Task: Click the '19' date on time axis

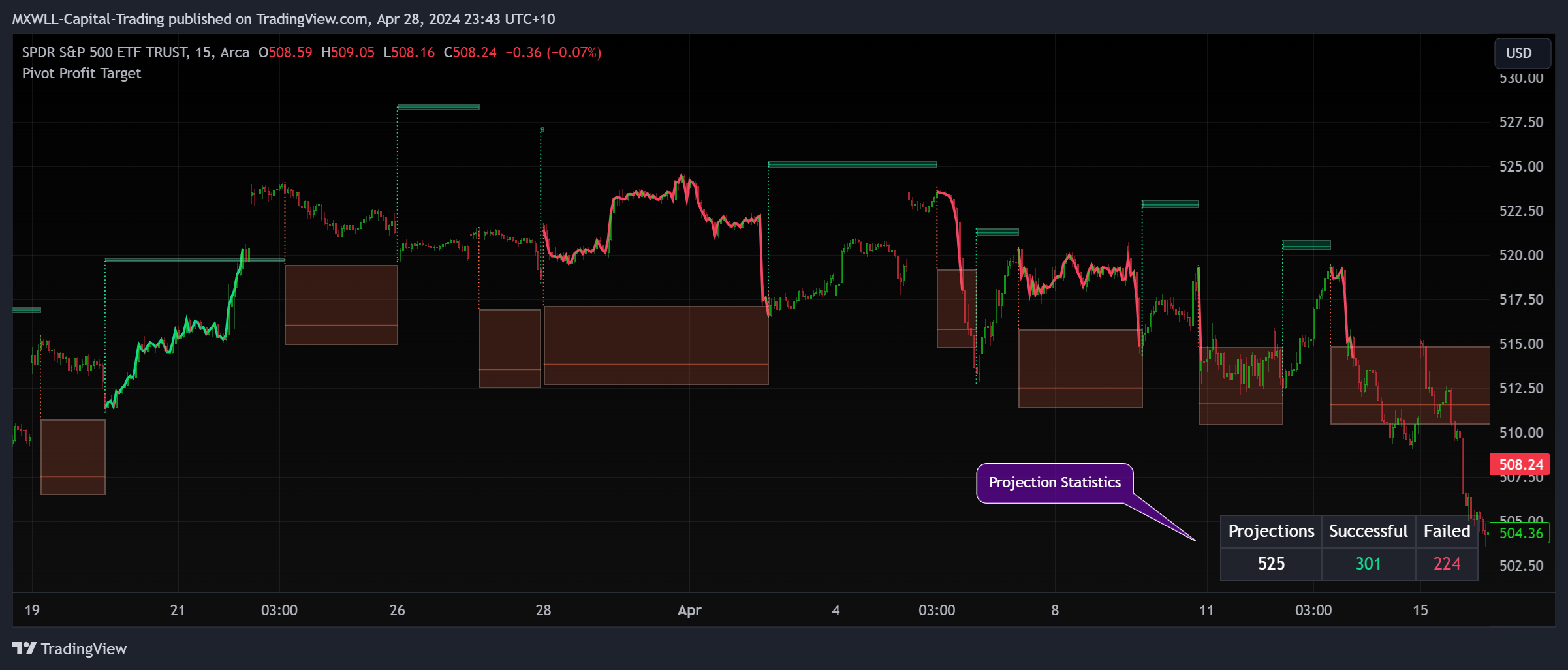Action: pyautogui.click(x=32, y=610)
